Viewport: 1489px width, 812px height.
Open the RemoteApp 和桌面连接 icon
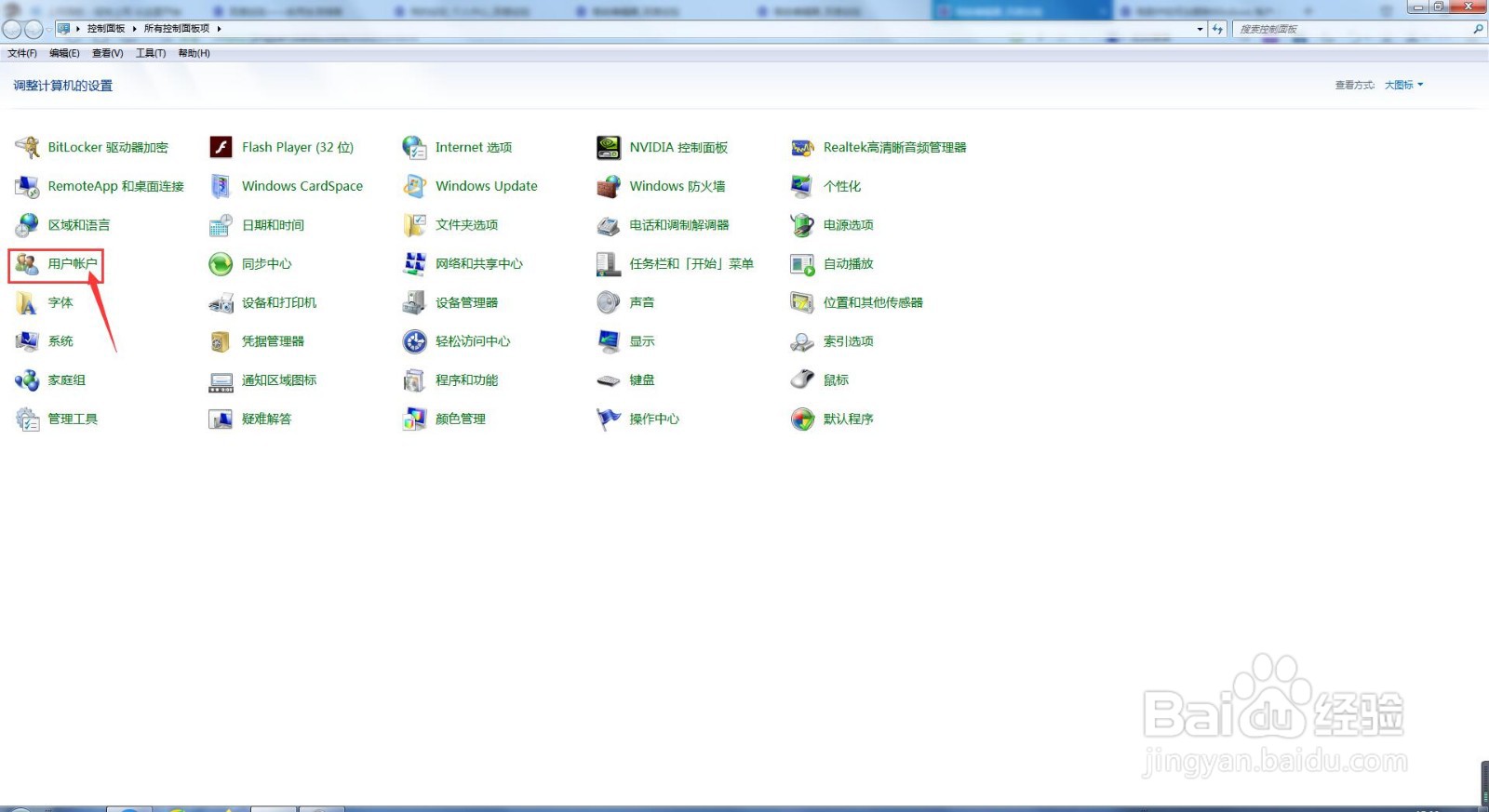point(27,186)
